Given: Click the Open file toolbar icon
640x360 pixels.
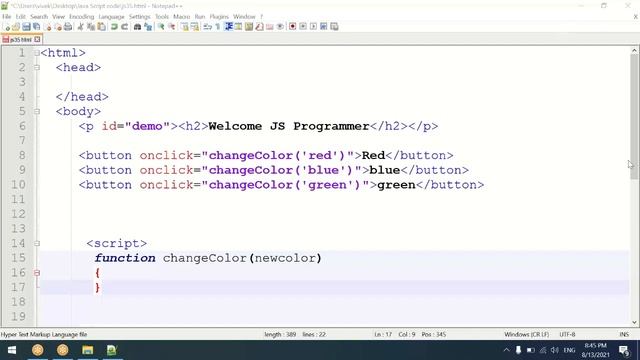Looking at the screenshot, I should point(16,27).
